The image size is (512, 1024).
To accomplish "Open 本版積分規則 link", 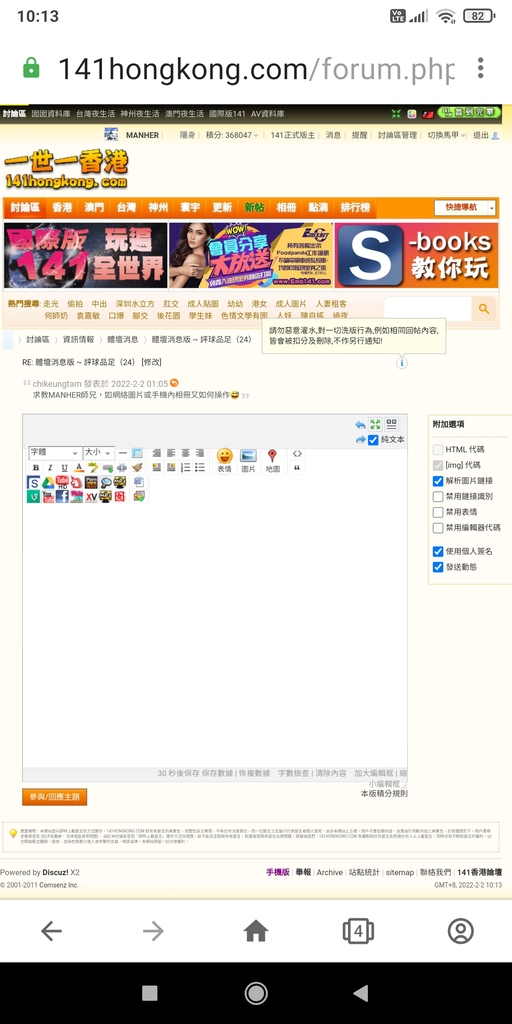I will coord(384,793).
